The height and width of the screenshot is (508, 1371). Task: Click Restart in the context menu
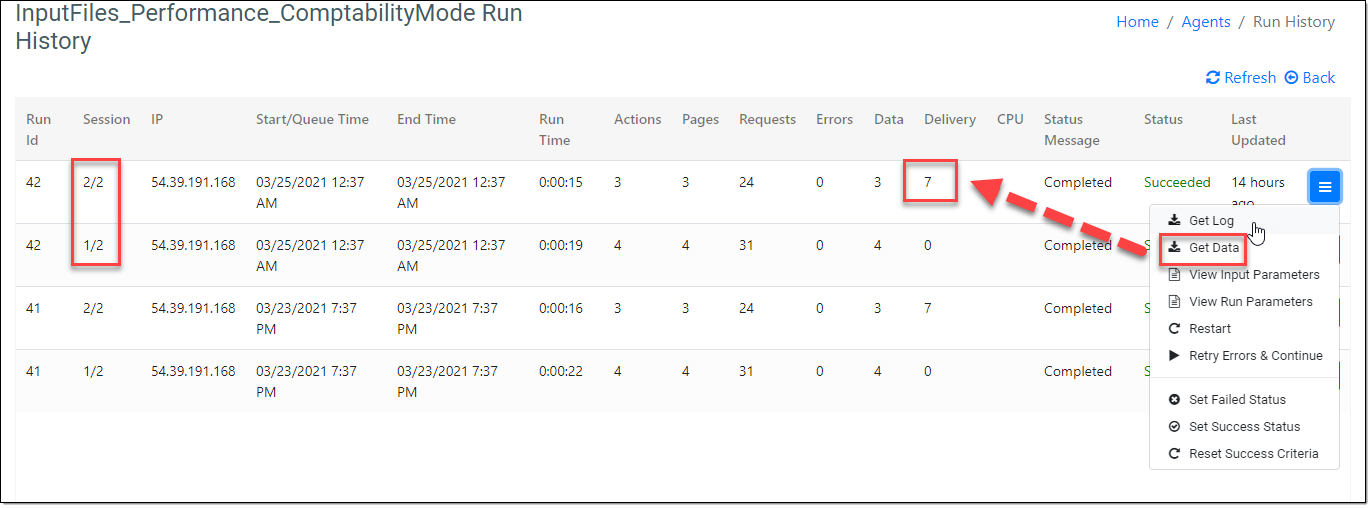click(1209, 329)
